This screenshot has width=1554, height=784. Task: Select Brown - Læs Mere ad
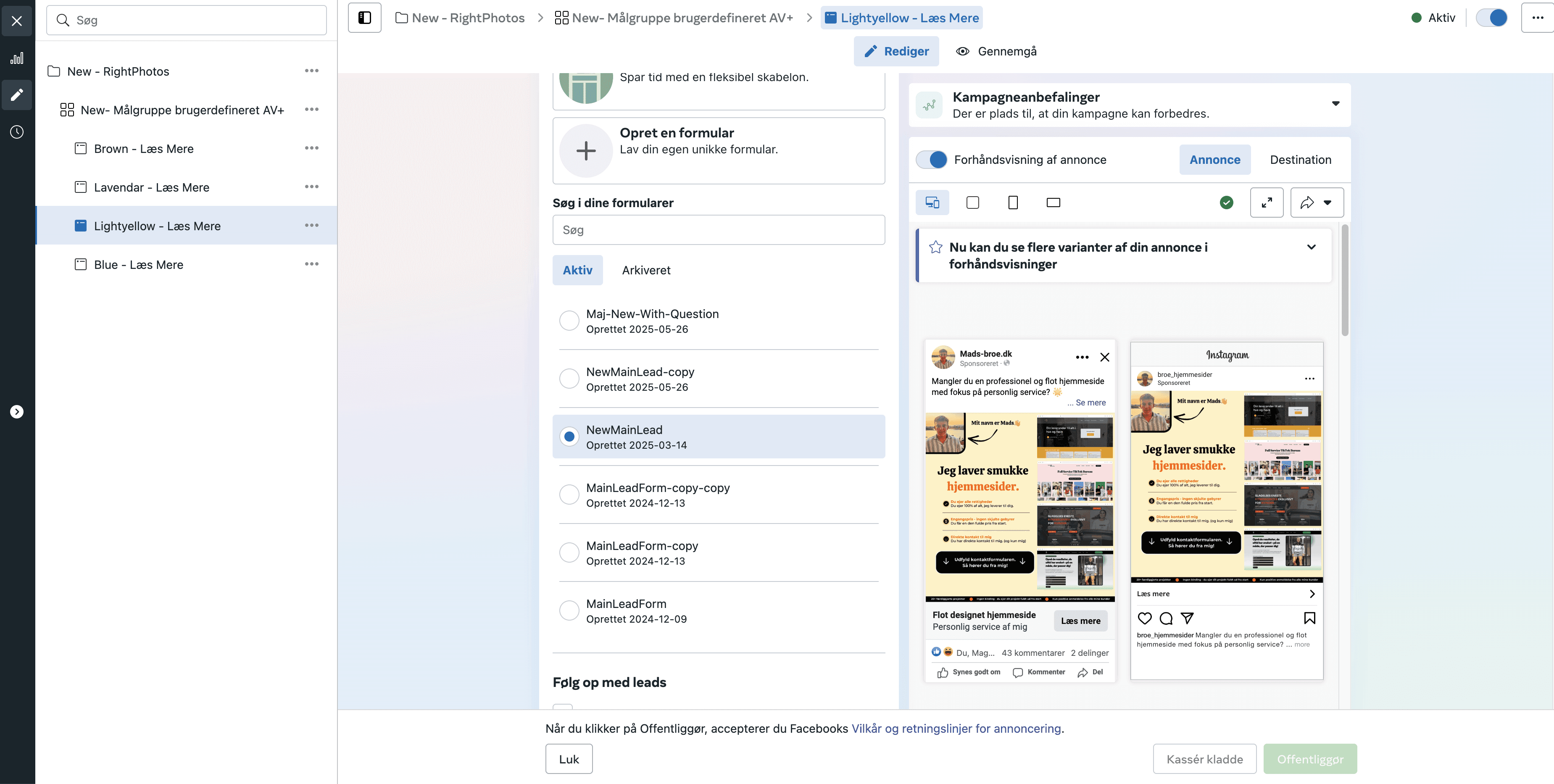click(x=144, y=148)
